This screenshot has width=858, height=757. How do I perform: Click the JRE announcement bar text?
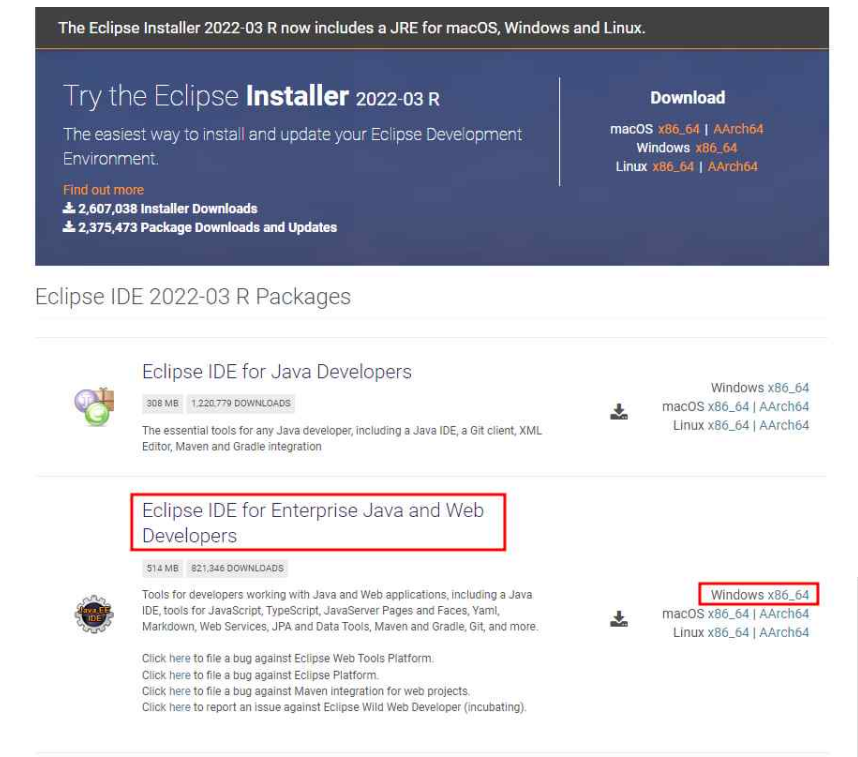pos(352,28)
